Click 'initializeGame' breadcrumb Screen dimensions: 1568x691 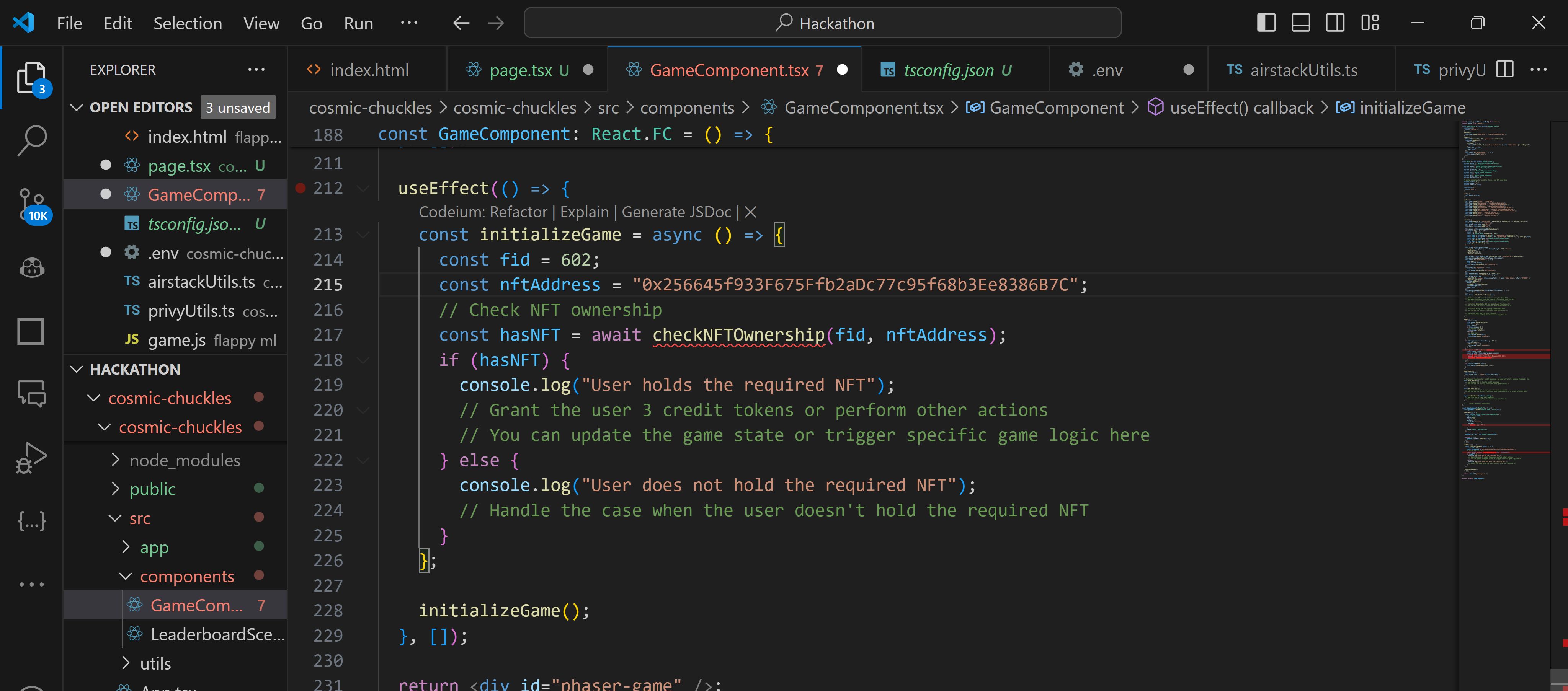pyautogui.click(x=1412, y=108)
